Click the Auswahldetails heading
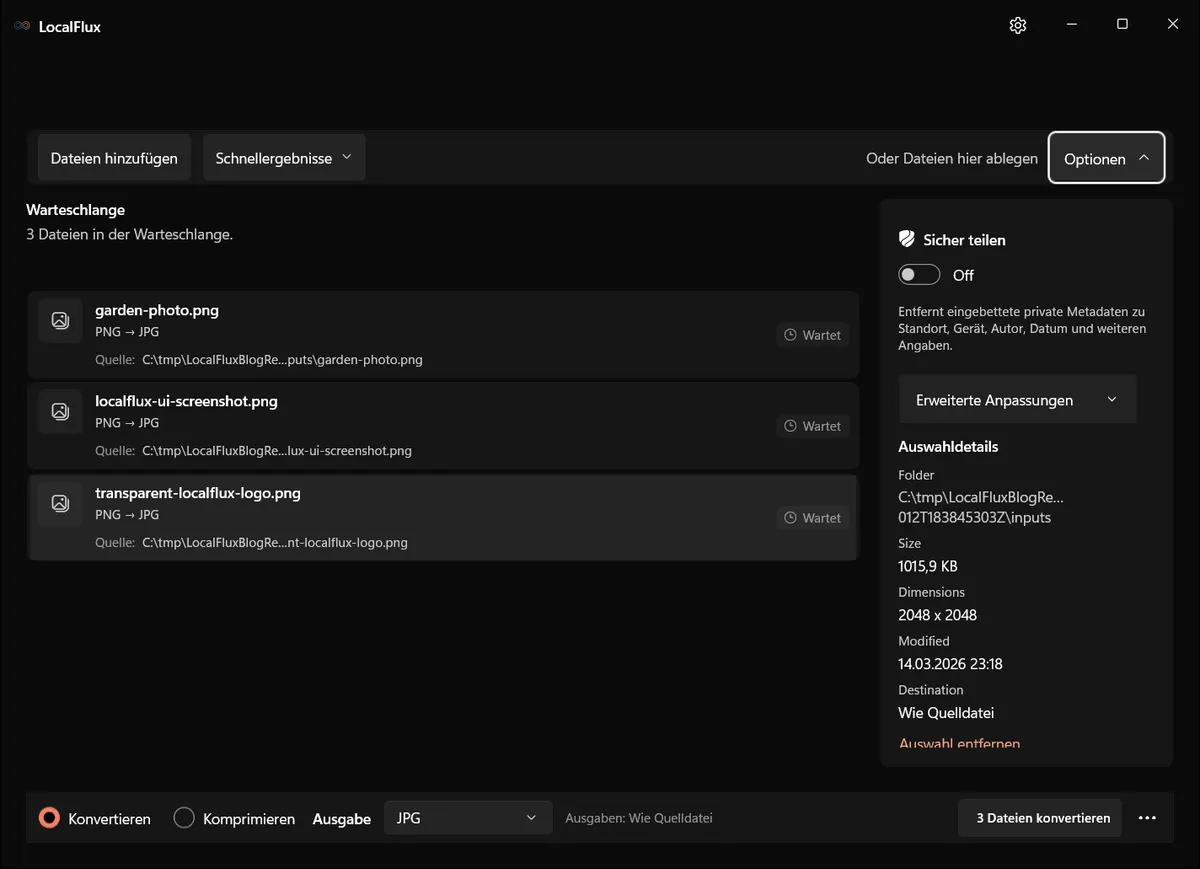1200x869 pixels. (x=948, y=447)
